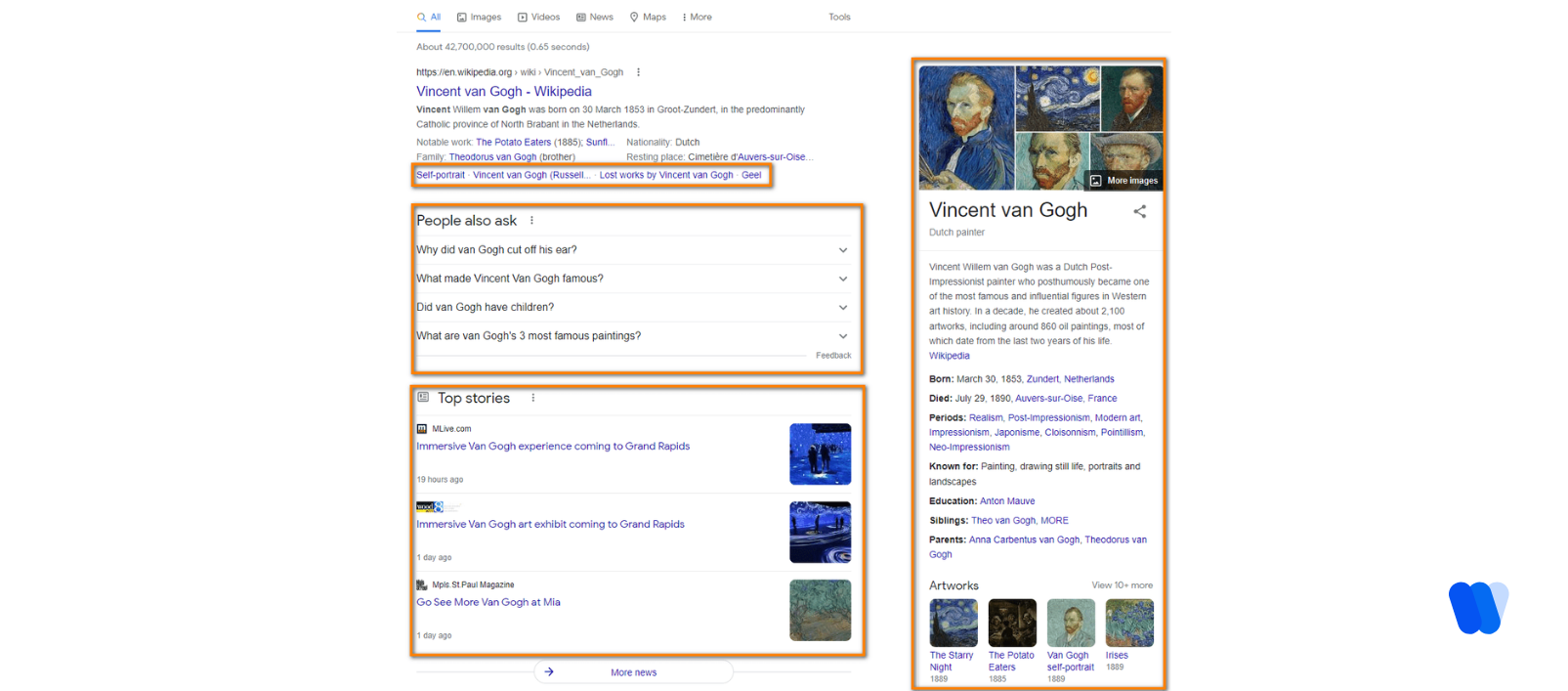Click View 10+ more artworks
The width and height of the screenshot is (1568, 691).
pos(1122,585)
